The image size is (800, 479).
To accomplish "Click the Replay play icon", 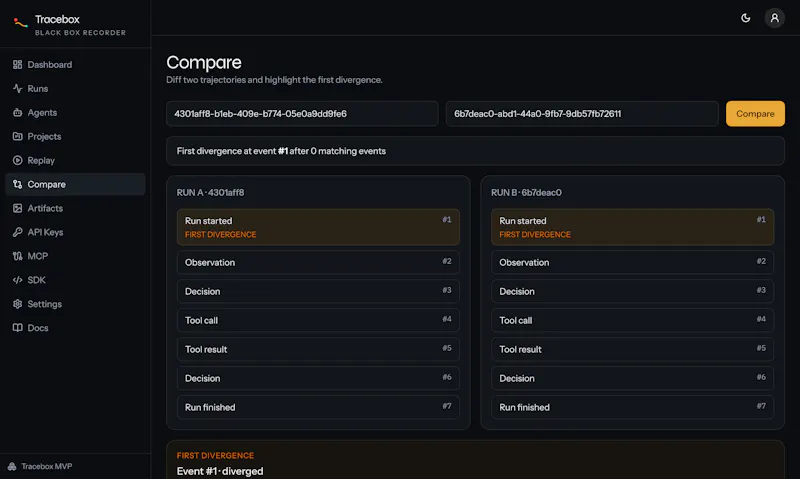I will point(17,161).
